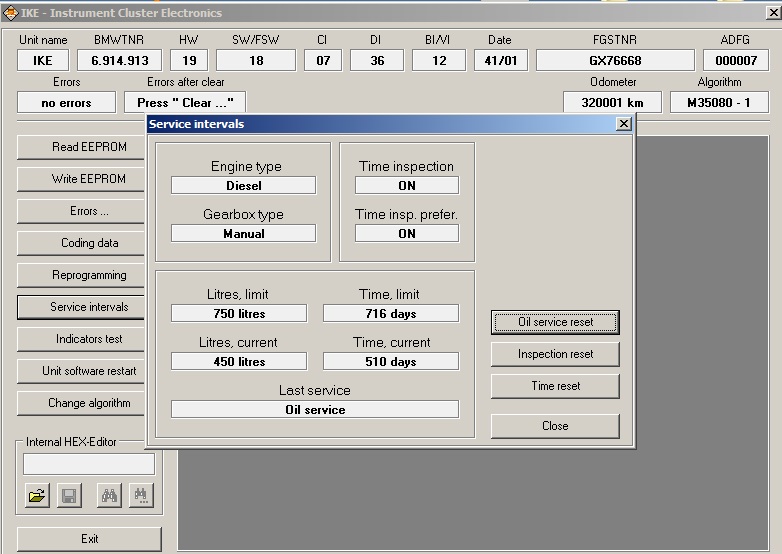Viewport: 782px width, 554px height.
Task: Click Inspection reset button
Action: [556, 354]
